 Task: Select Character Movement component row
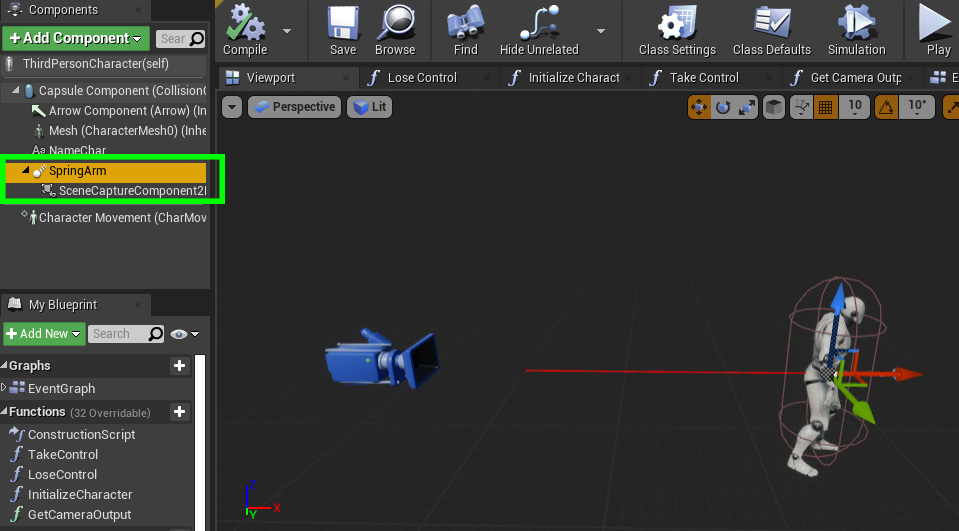tap(104, 217)
